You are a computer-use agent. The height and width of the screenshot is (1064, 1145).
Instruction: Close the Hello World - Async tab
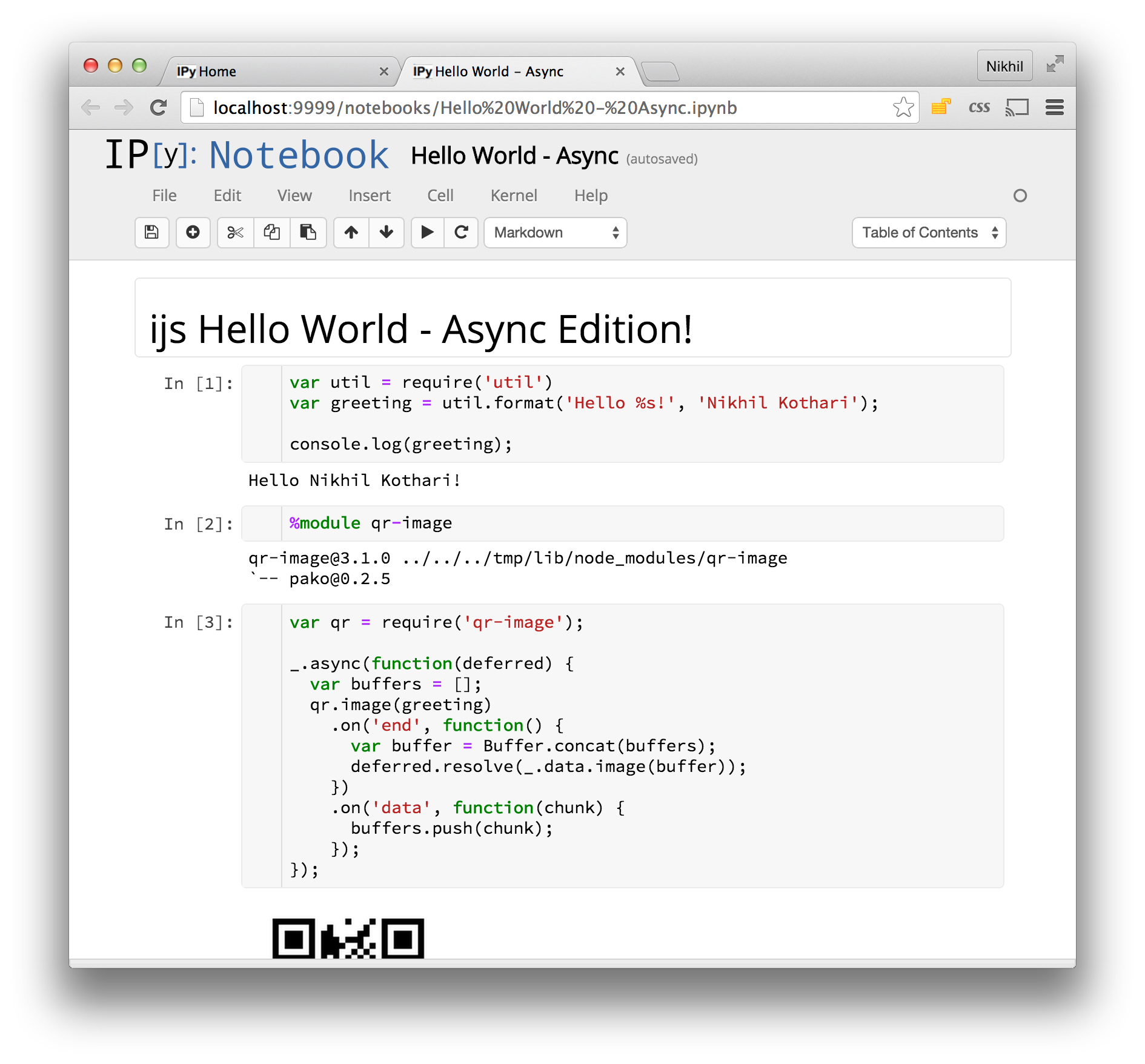pyautogui.click(x=620, y=71)
